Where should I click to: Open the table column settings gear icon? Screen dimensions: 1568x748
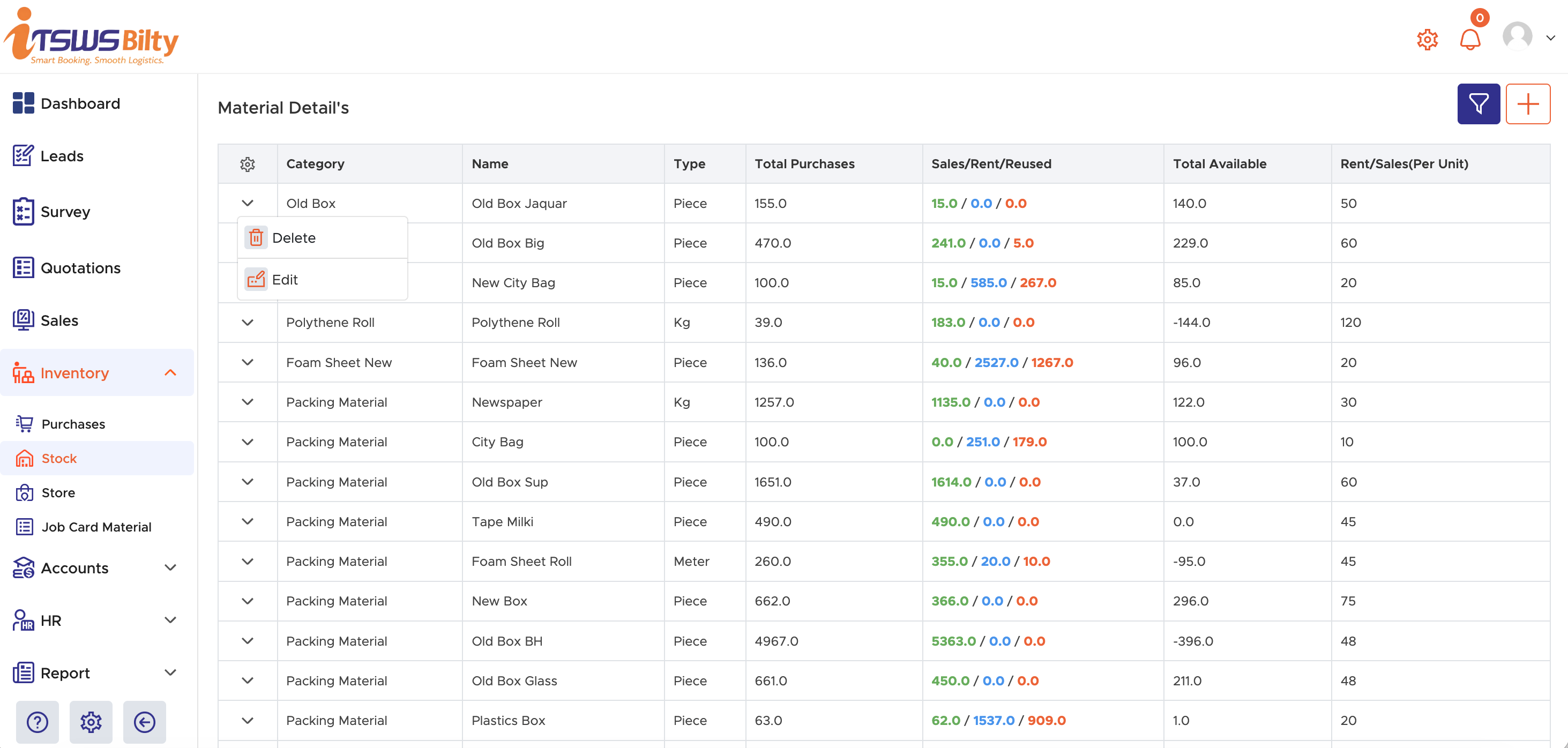pyautogui.click(x=247, y=164)
